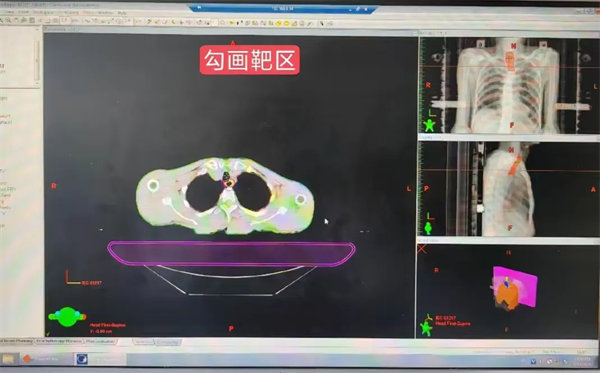Click the green figure icon in coronal view
600x373 pixels.
click(429, 125)
